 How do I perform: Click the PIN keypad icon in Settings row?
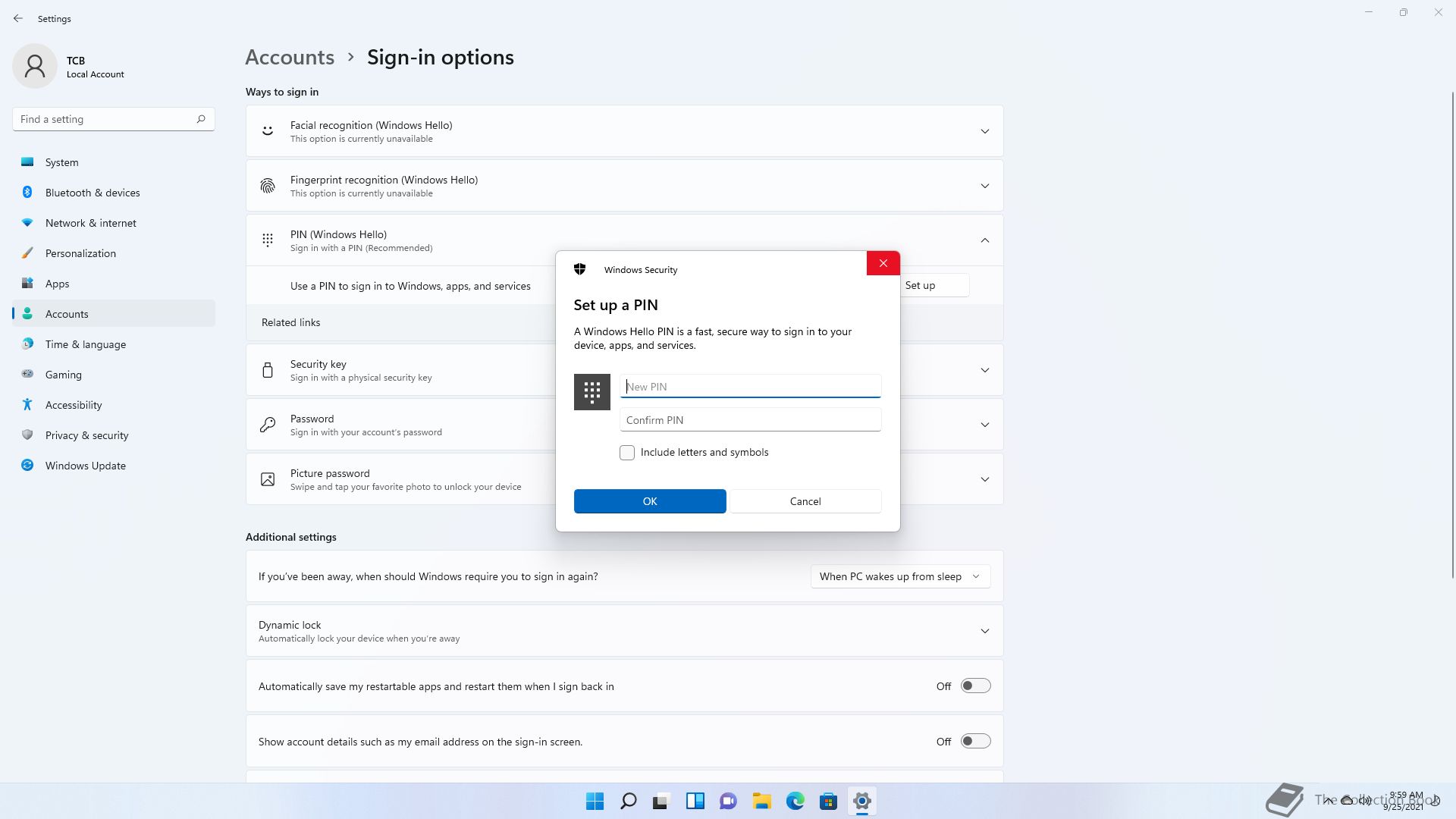[268, 240]
